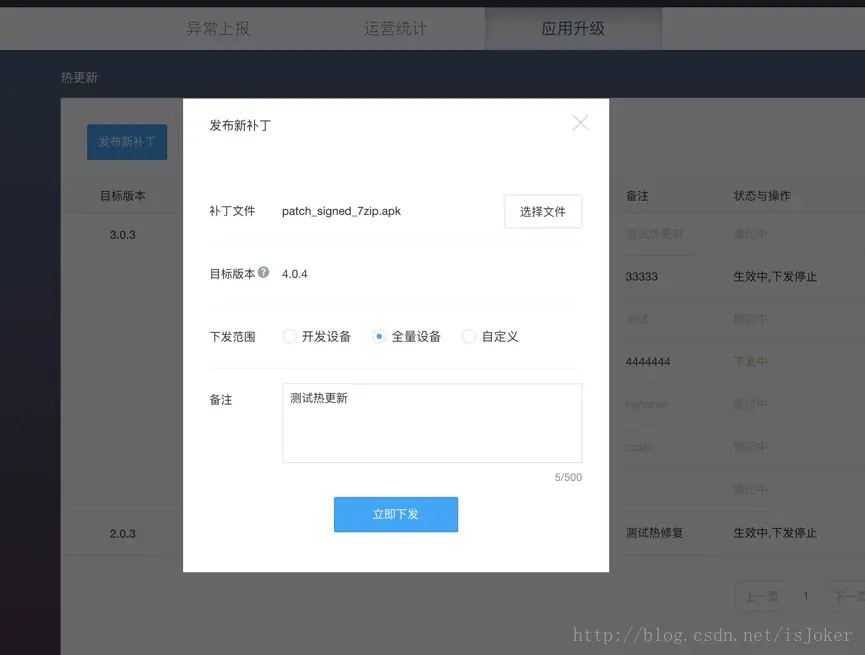865x655 pixels.
Task: Select the 开发设备 radio option
Action: (x=289, y=336)
